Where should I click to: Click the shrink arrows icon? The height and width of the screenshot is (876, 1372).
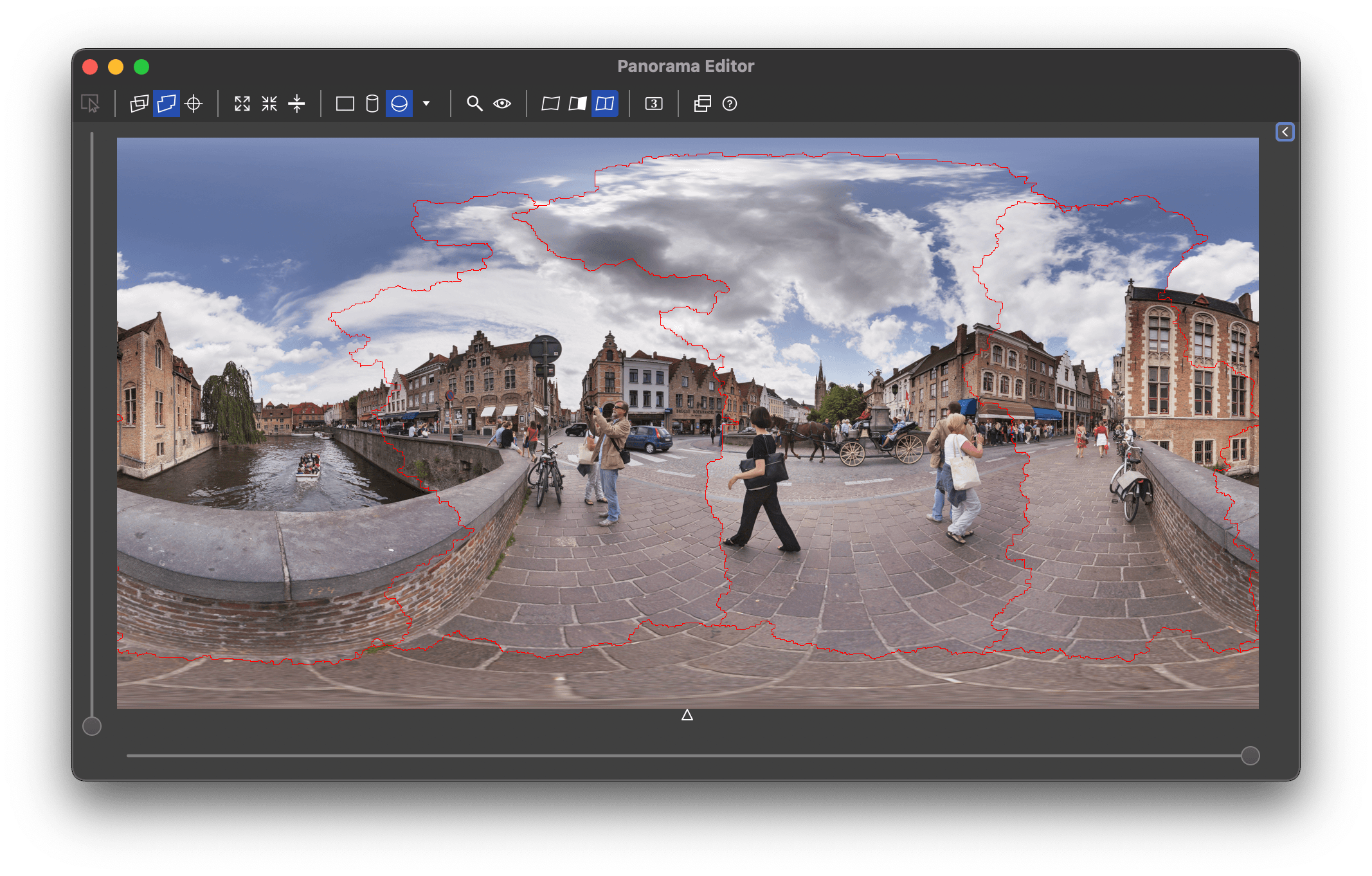[x=269, y=104]
